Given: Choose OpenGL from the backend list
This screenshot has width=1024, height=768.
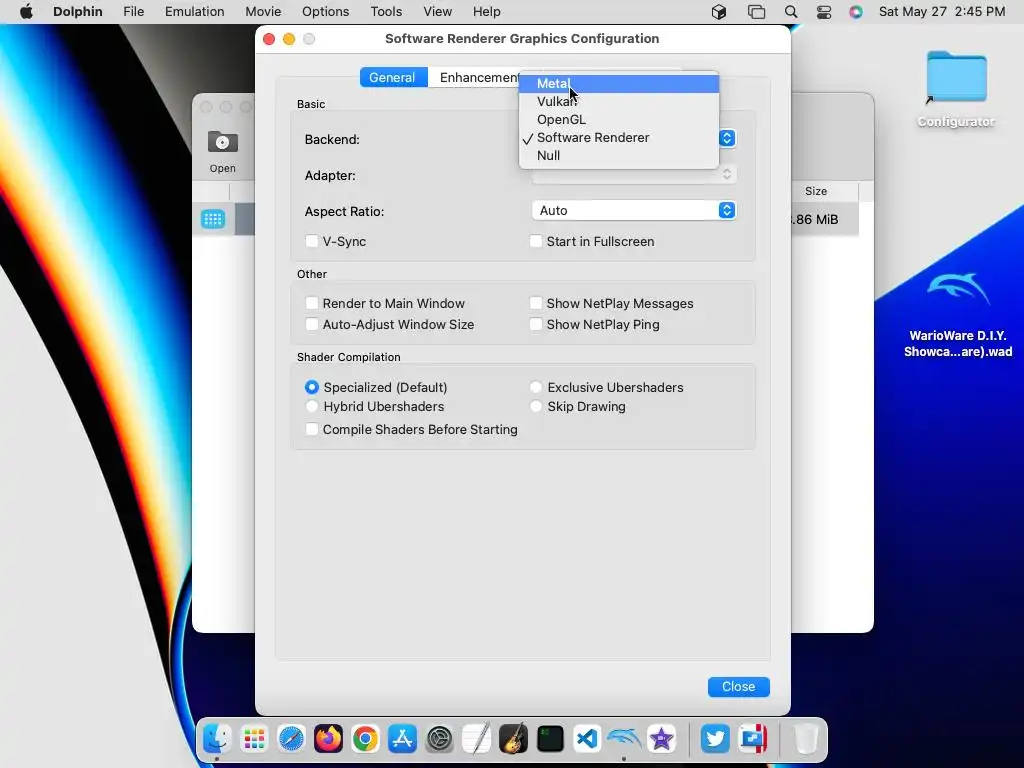Looking at the screenshot, I should tap(618, 120).
